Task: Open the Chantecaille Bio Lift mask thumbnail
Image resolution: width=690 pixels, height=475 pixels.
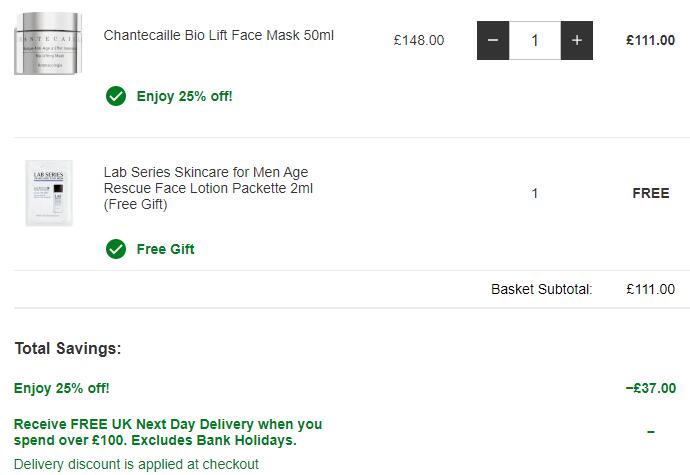Action: 48,43
